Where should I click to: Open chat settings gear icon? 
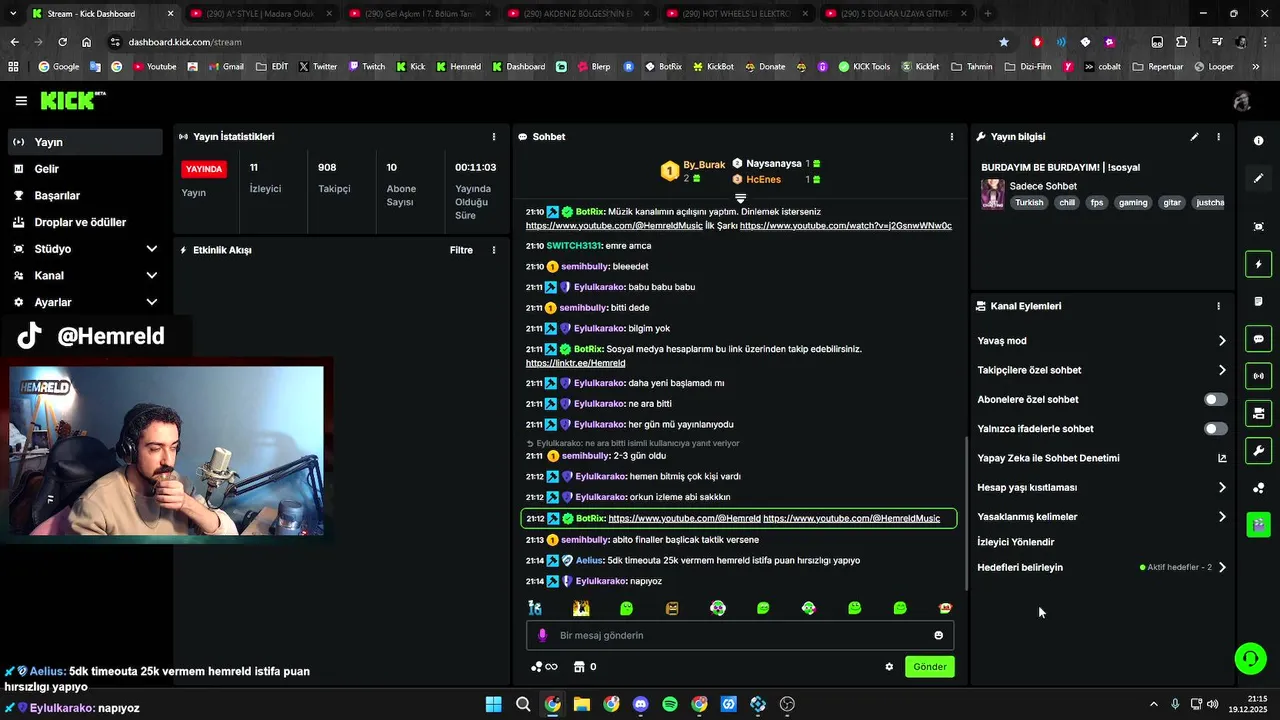(889, 667)
